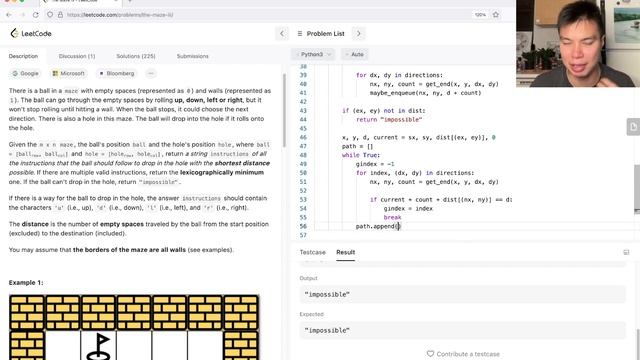Click the code editor scrollbar

point(637,189)
